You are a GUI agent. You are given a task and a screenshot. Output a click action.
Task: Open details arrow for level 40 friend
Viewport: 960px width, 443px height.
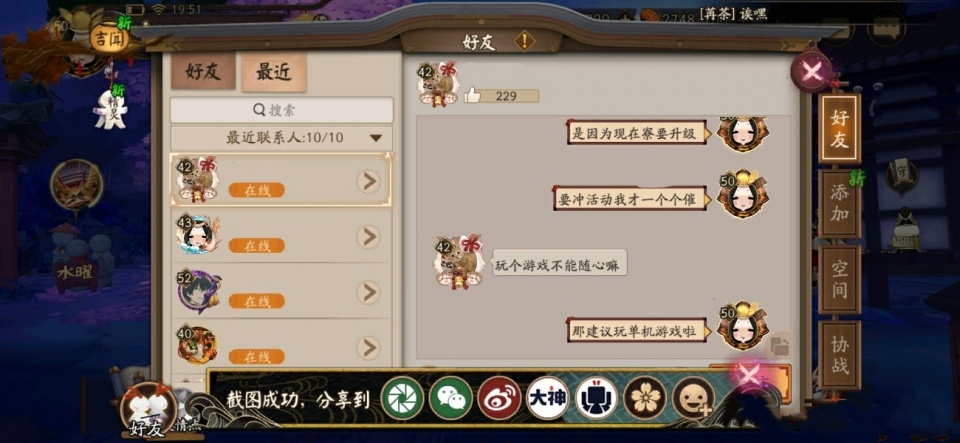368,348
